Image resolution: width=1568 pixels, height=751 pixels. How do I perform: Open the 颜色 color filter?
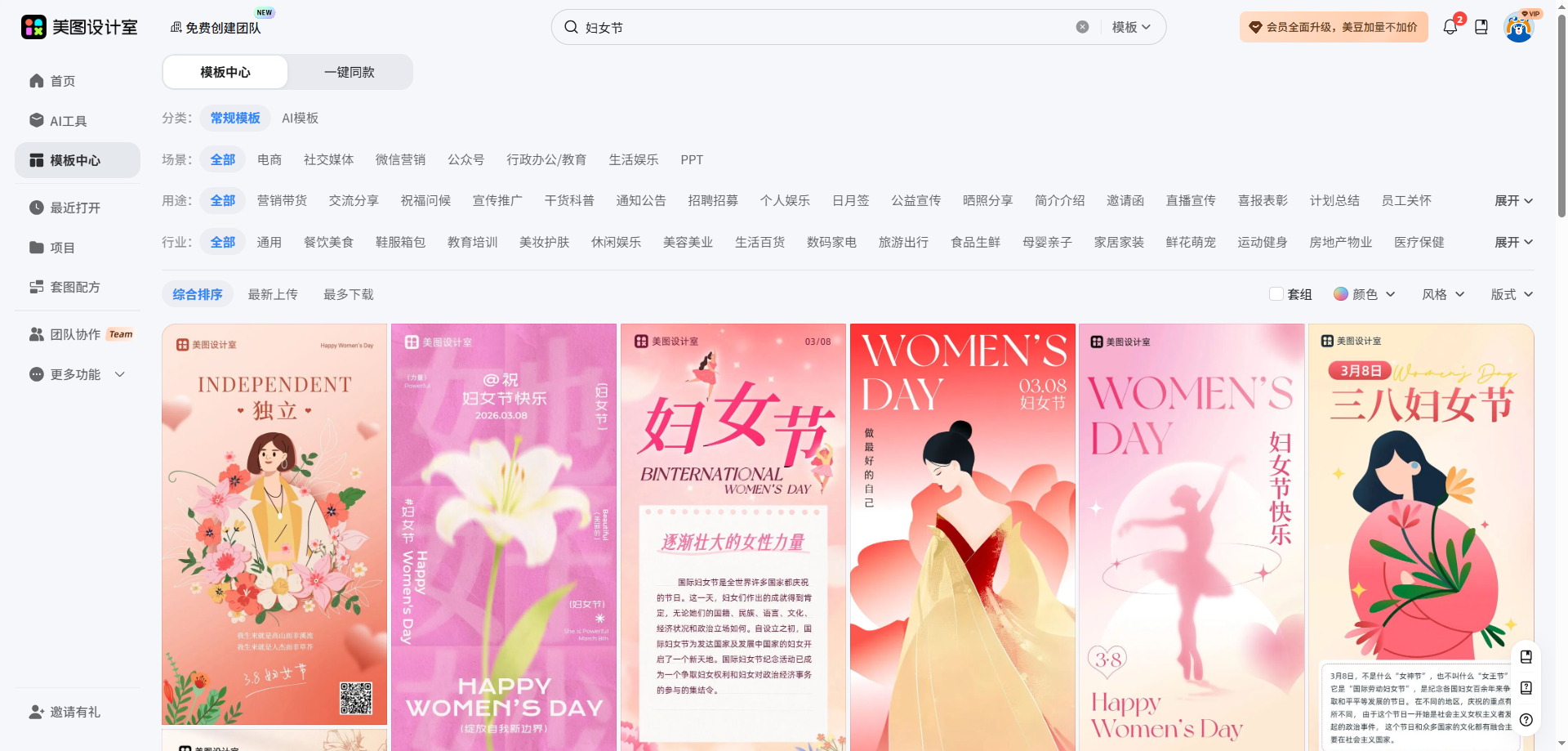pos(1364,294)
